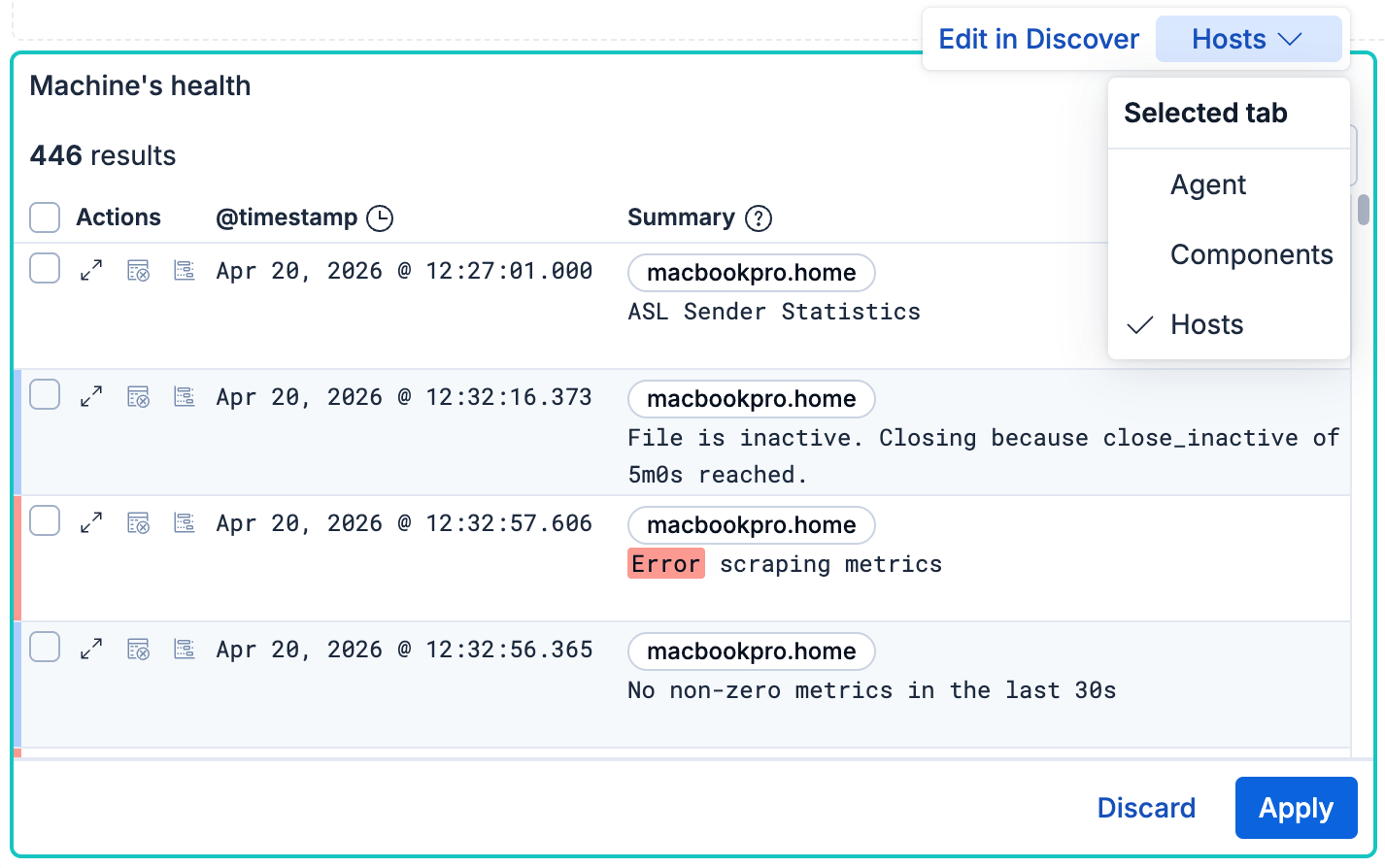This screenshot has width=1385, height=868.
Task: Discard the current changes
Action: coord(1145,807)
